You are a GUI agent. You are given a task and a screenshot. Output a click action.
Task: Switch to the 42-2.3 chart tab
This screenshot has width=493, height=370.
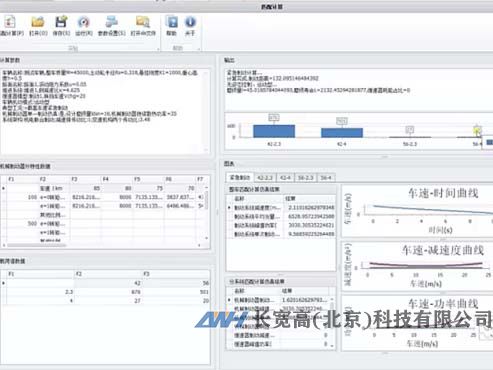point(265,178)
